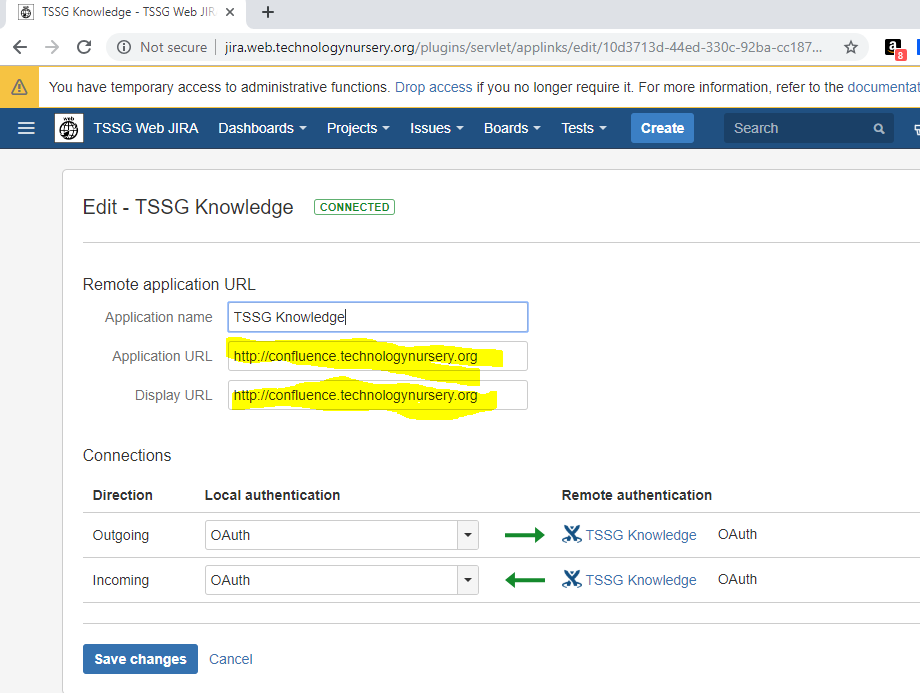The image size is (920, 693).
Task: Click the warning triangle icon in banner
Action: [x=19, y=87]
